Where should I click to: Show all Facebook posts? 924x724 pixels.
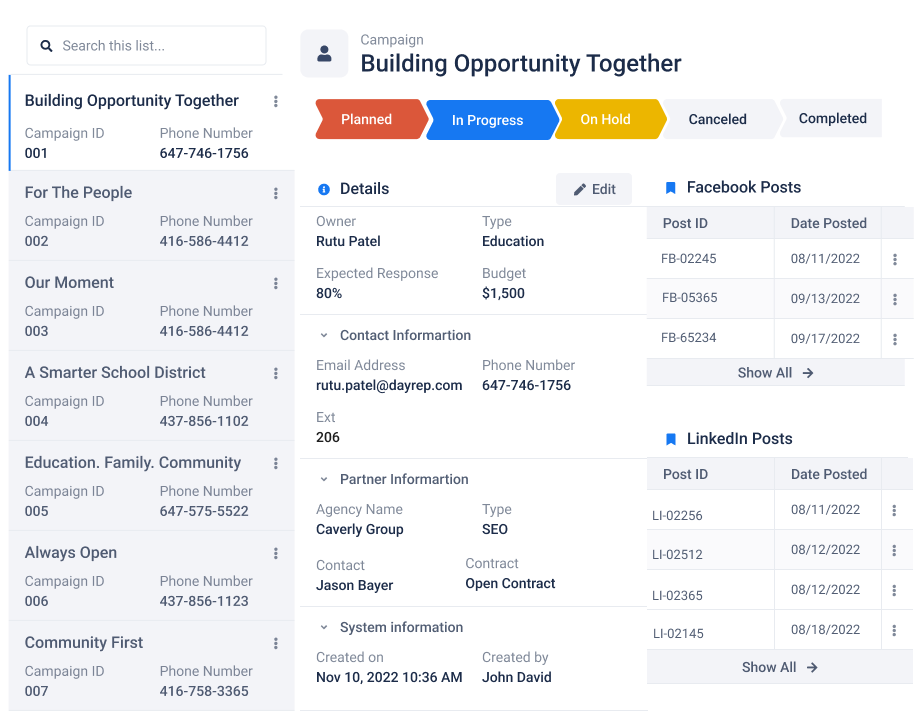coord(776,373)
